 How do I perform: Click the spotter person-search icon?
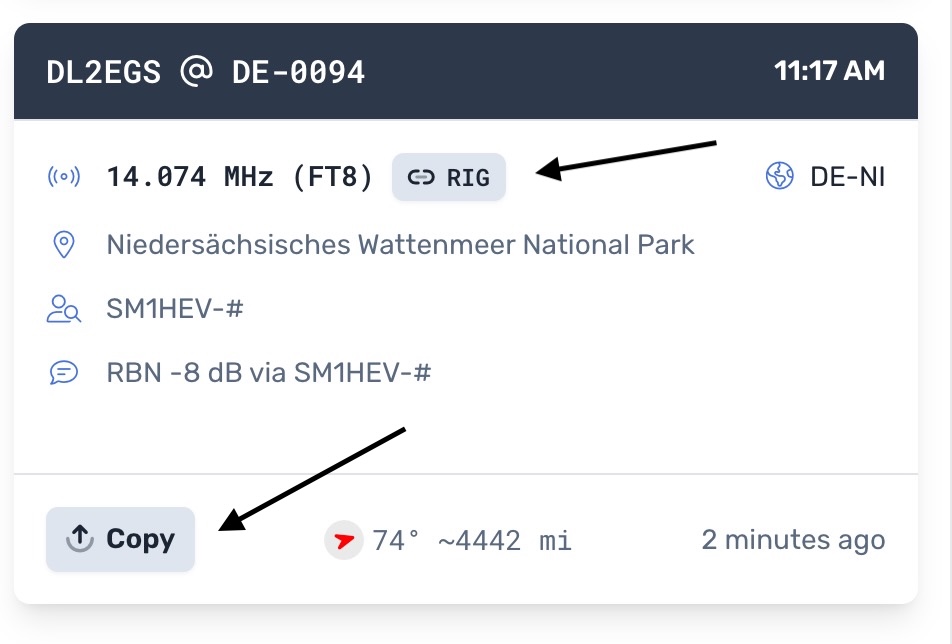tap(64, 309)
